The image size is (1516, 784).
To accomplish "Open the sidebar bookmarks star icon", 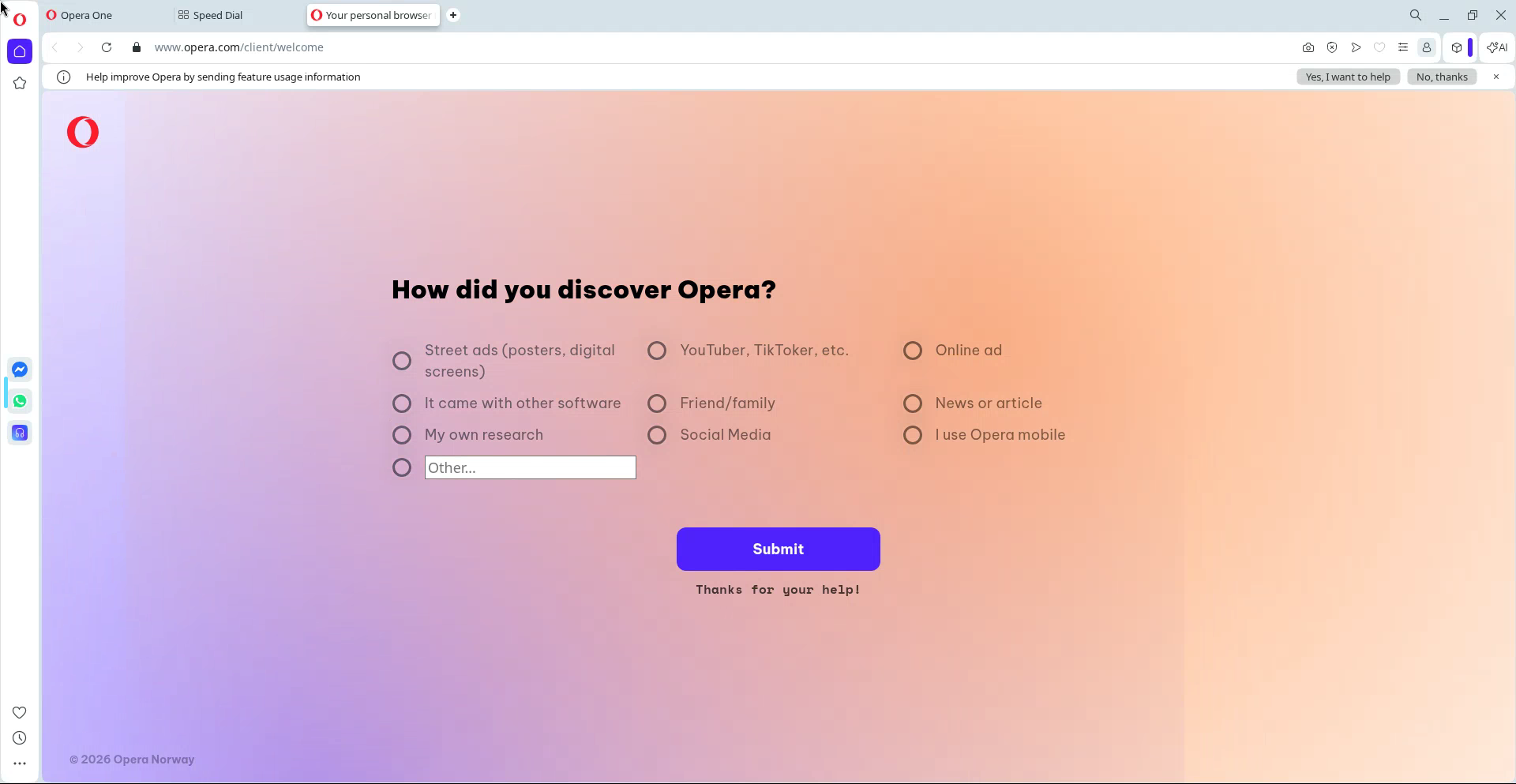I will pos(20,83).
